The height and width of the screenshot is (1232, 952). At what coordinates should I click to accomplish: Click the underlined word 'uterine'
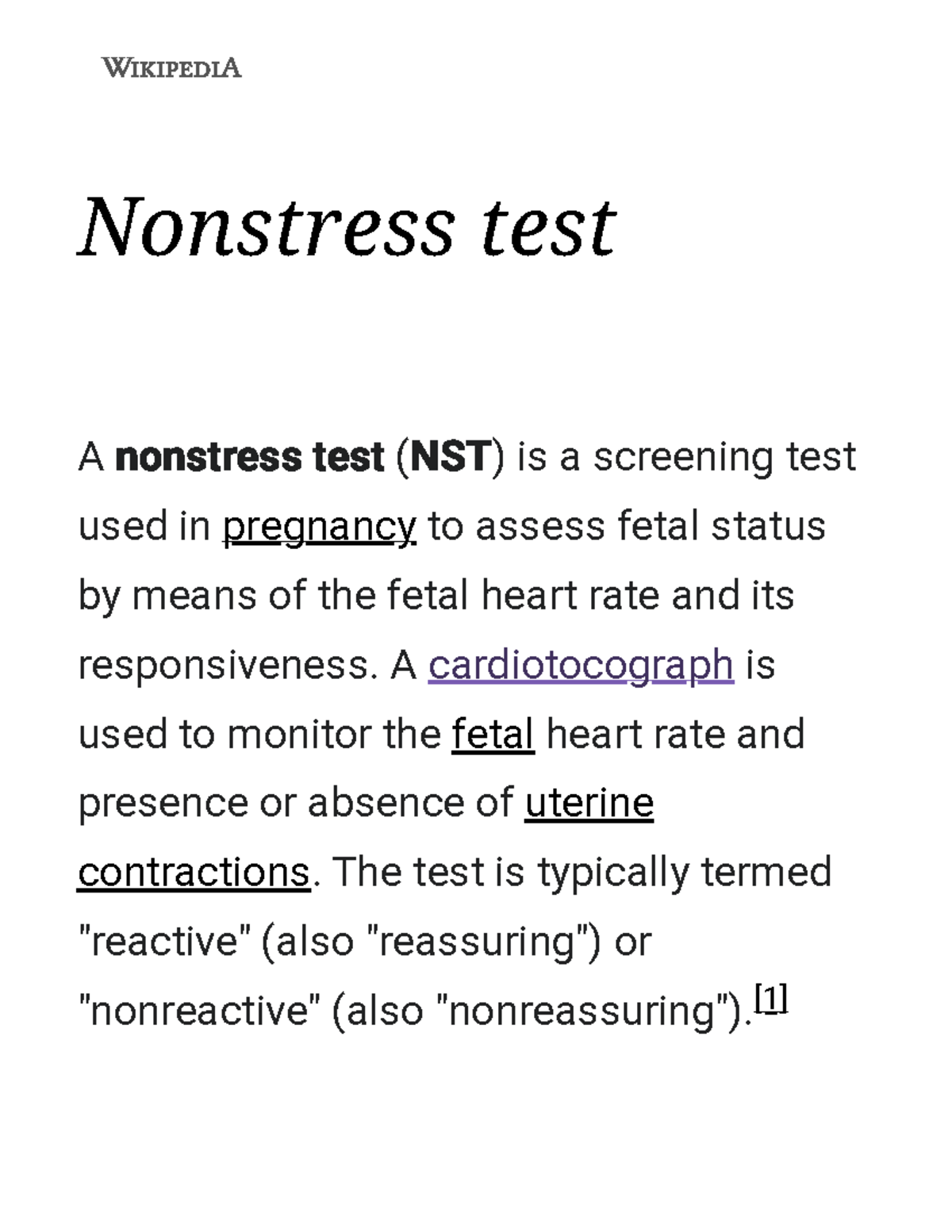[589, 803]
